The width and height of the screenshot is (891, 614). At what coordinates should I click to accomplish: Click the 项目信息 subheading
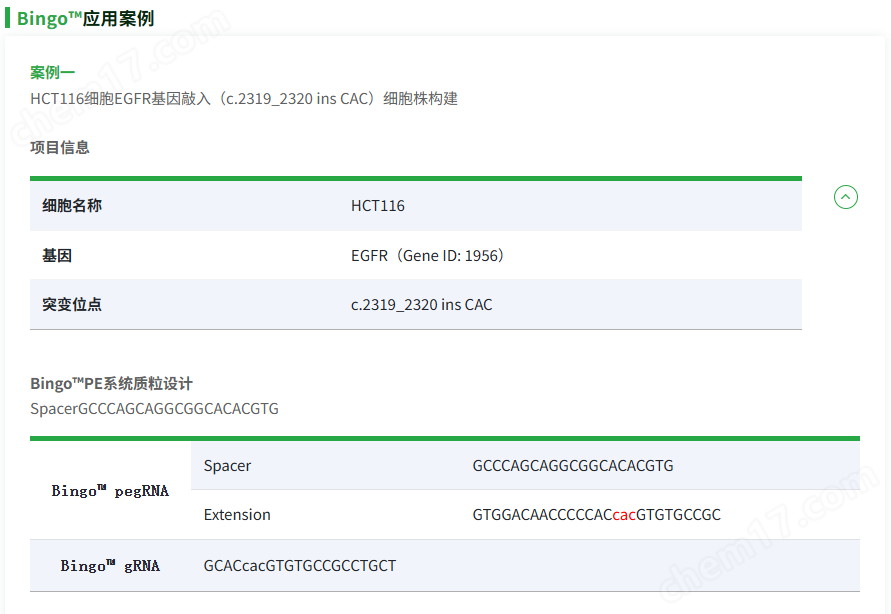click(60, 148)
